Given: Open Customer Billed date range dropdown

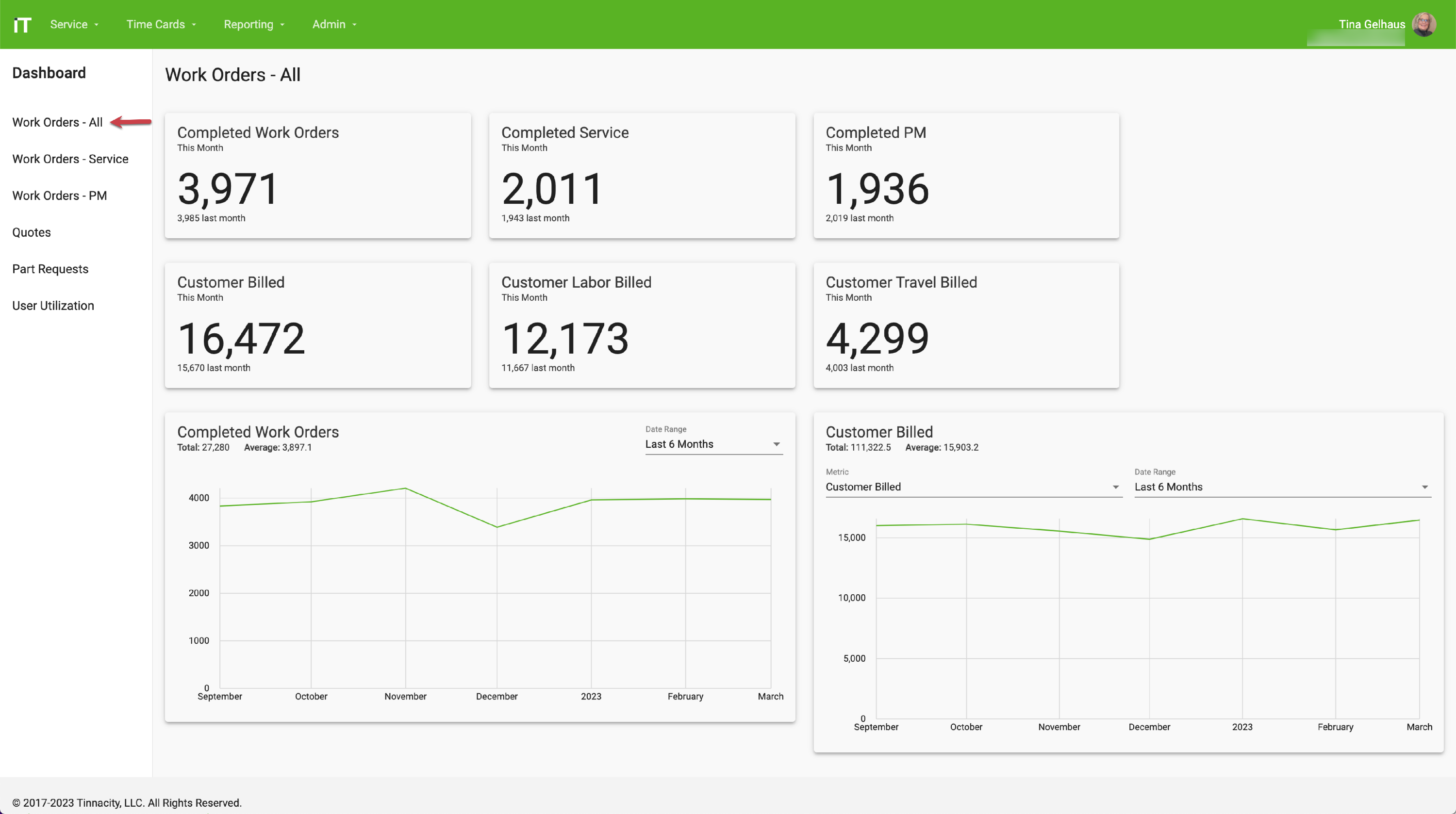Looking at the screenshot, I should tap(1282, 487).
